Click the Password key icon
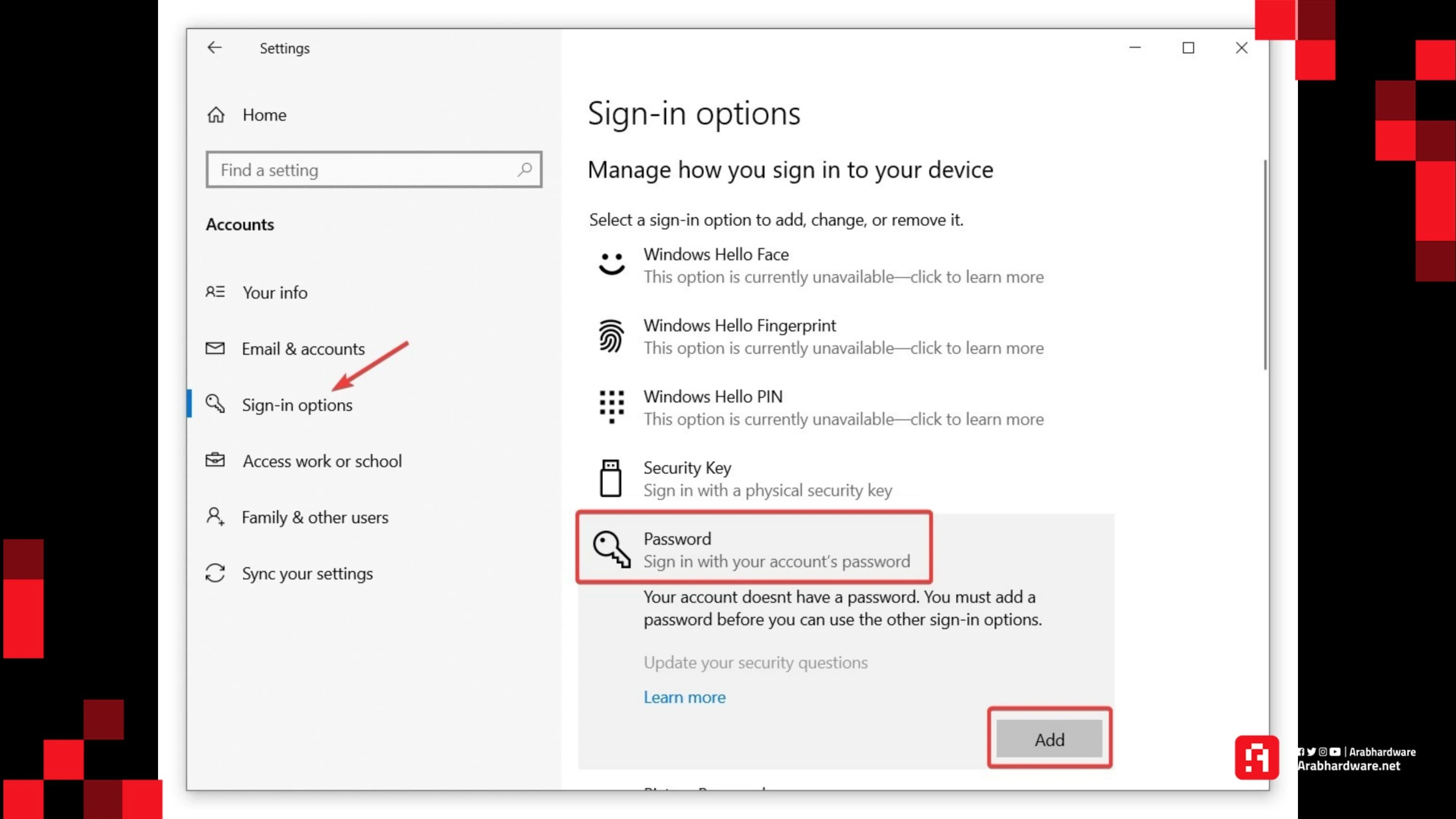Screen dimensions: 1456x819 [612, 549]
